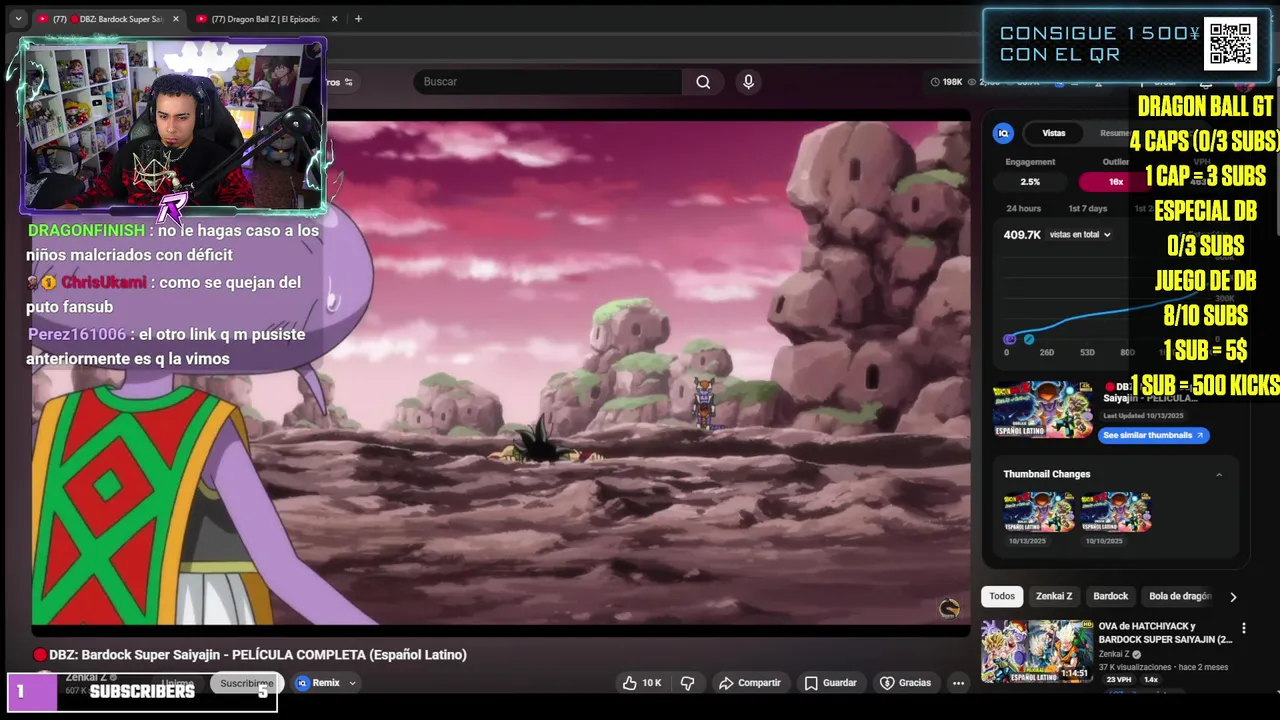Screen dimensions: 1280x720
Task: Click the video player area to pause
Action: (500, 372)
